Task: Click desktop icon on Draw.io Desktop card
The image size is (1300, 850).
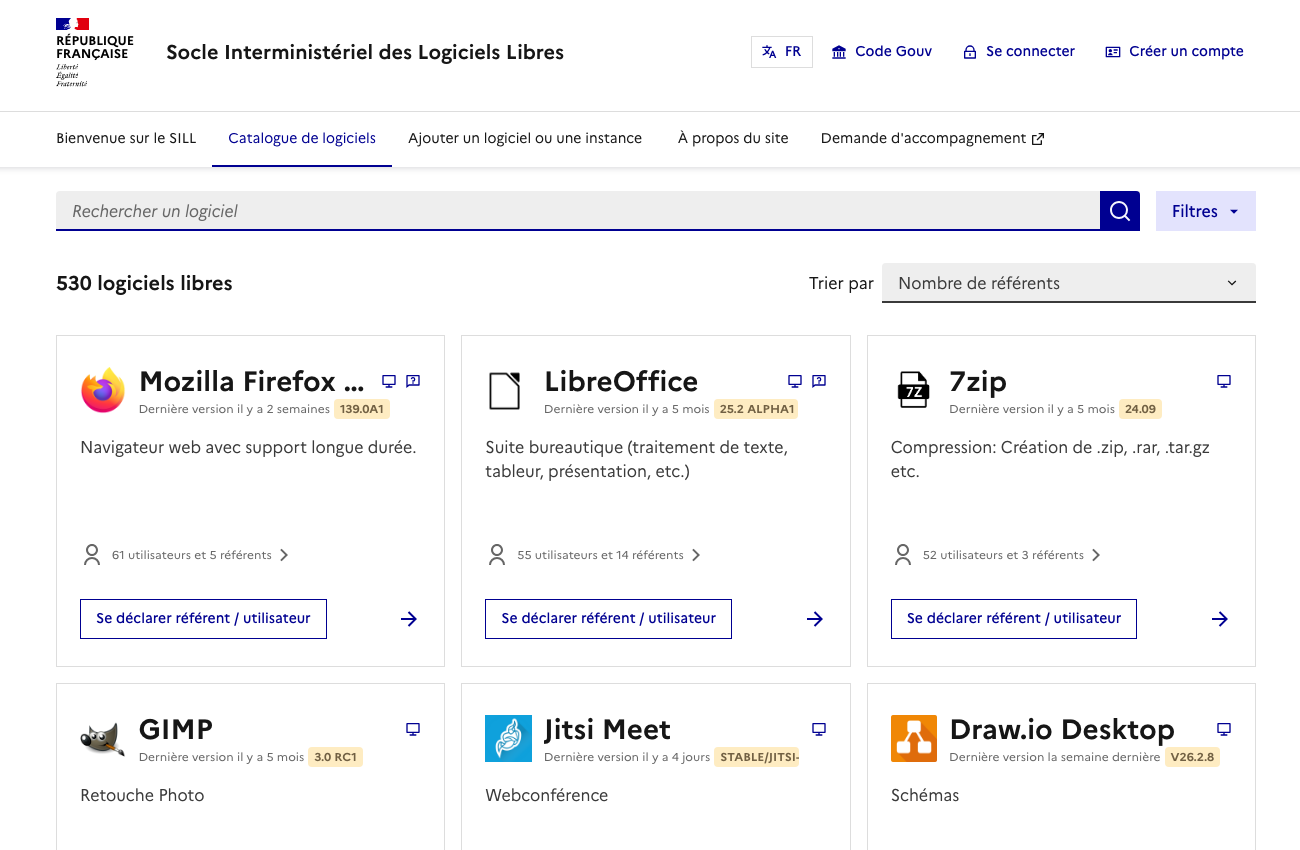Action: [1223, 729]
